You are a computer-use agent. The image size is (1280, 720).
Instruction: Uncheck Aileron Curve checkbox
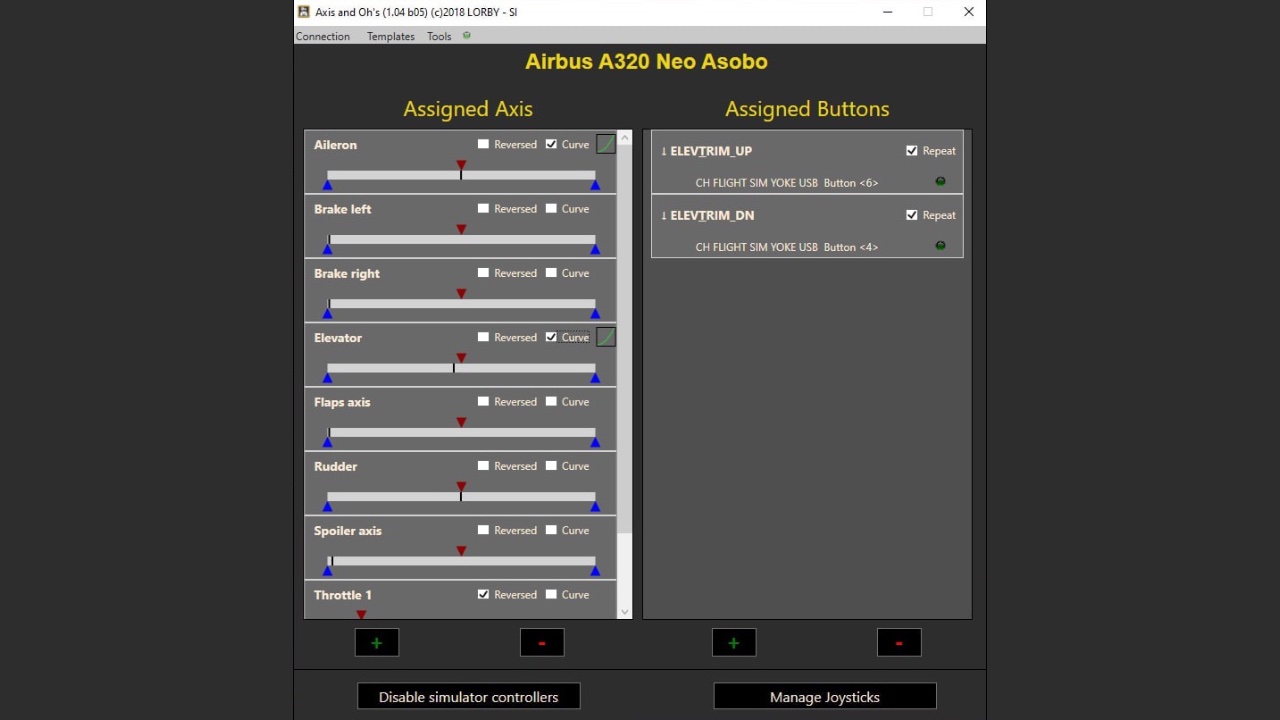pos(551,144)
